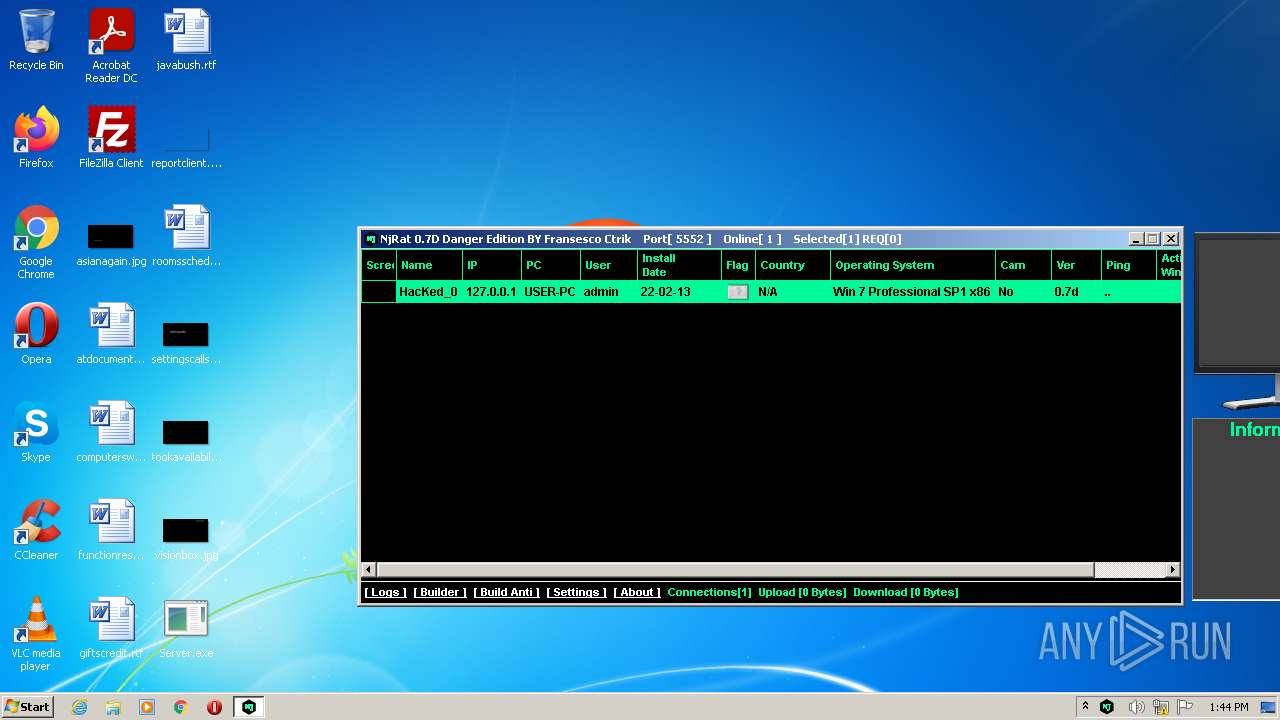Open media player taskbar icon
1280x720 pixels.
point(147,707)
